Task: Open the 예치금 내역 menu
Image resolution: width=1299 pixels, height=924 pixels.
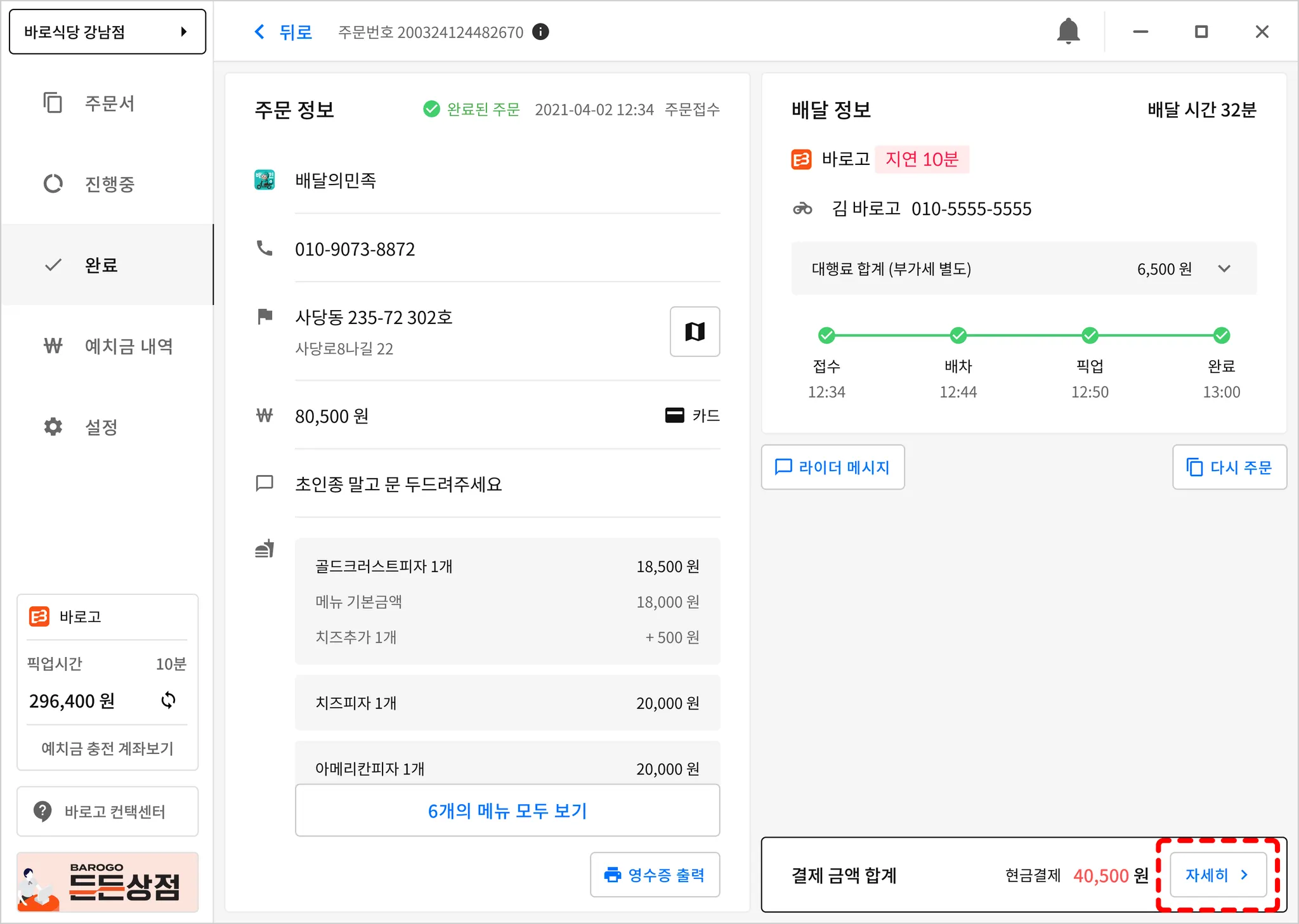Action: tap(128, 346)
